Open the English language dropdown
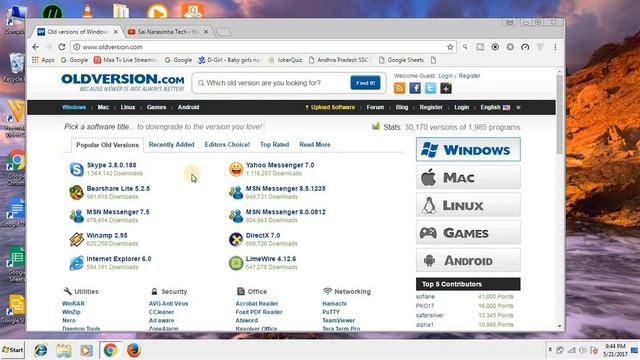Image resolution: width=640 pixels, height=360 pixels. 495,107
